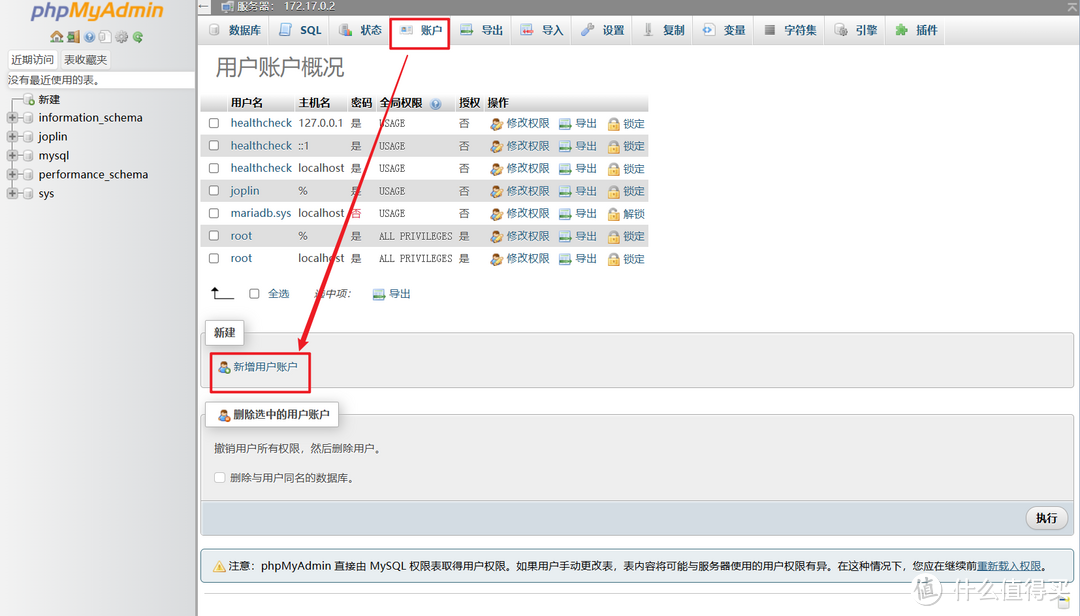Select performance_schema in the database tree
Viewport: 1080px width, 616px height.
(x=93, y=175)
